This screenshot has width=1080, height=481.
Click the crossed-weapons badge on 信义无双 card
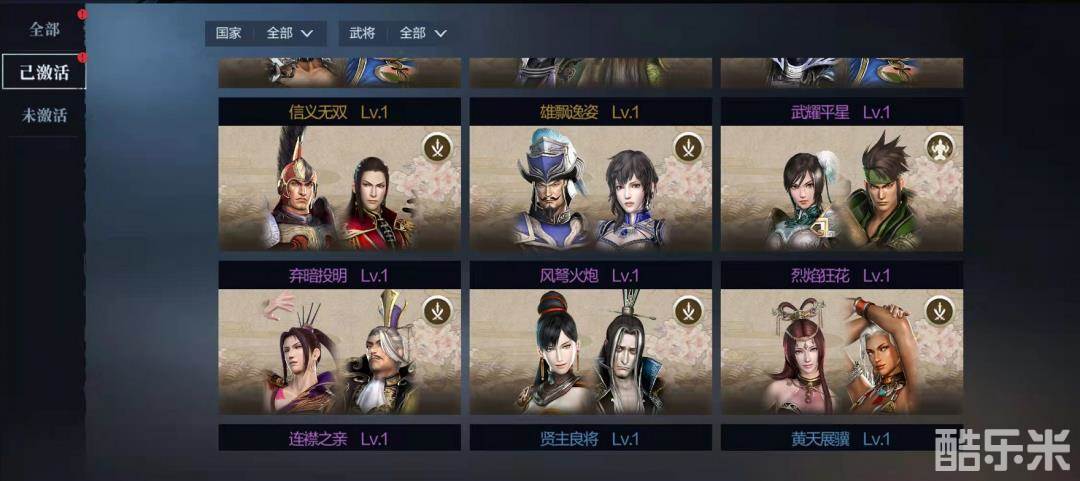coord(437,147)
